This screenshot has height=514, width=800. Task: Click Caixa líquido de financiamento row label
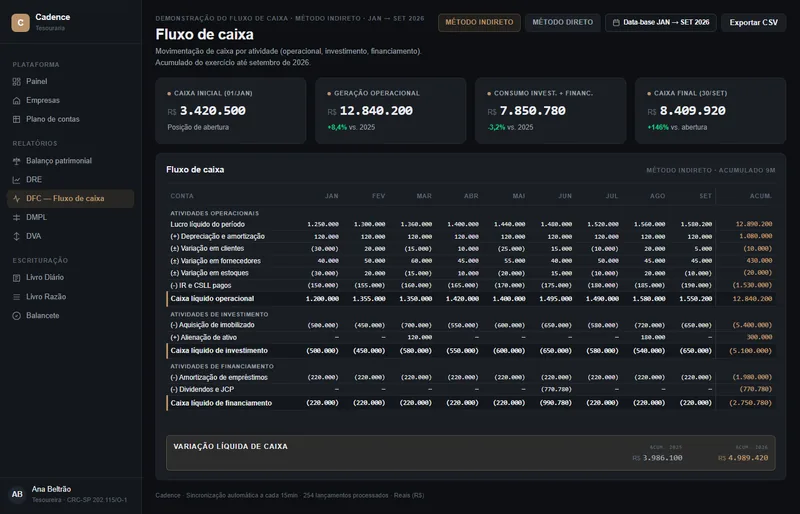click(221, 403)
